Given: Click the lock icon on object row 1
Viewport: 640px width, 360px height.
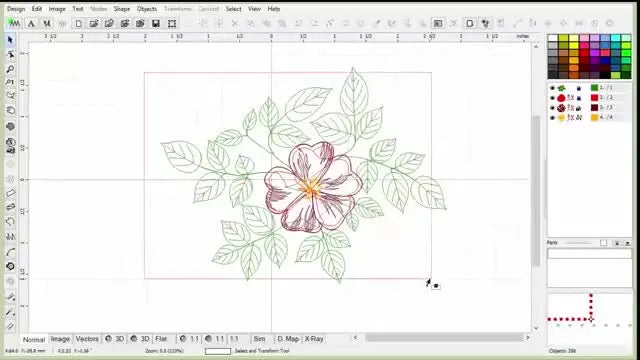Looking at the screenshot, I should pos(578,88).
